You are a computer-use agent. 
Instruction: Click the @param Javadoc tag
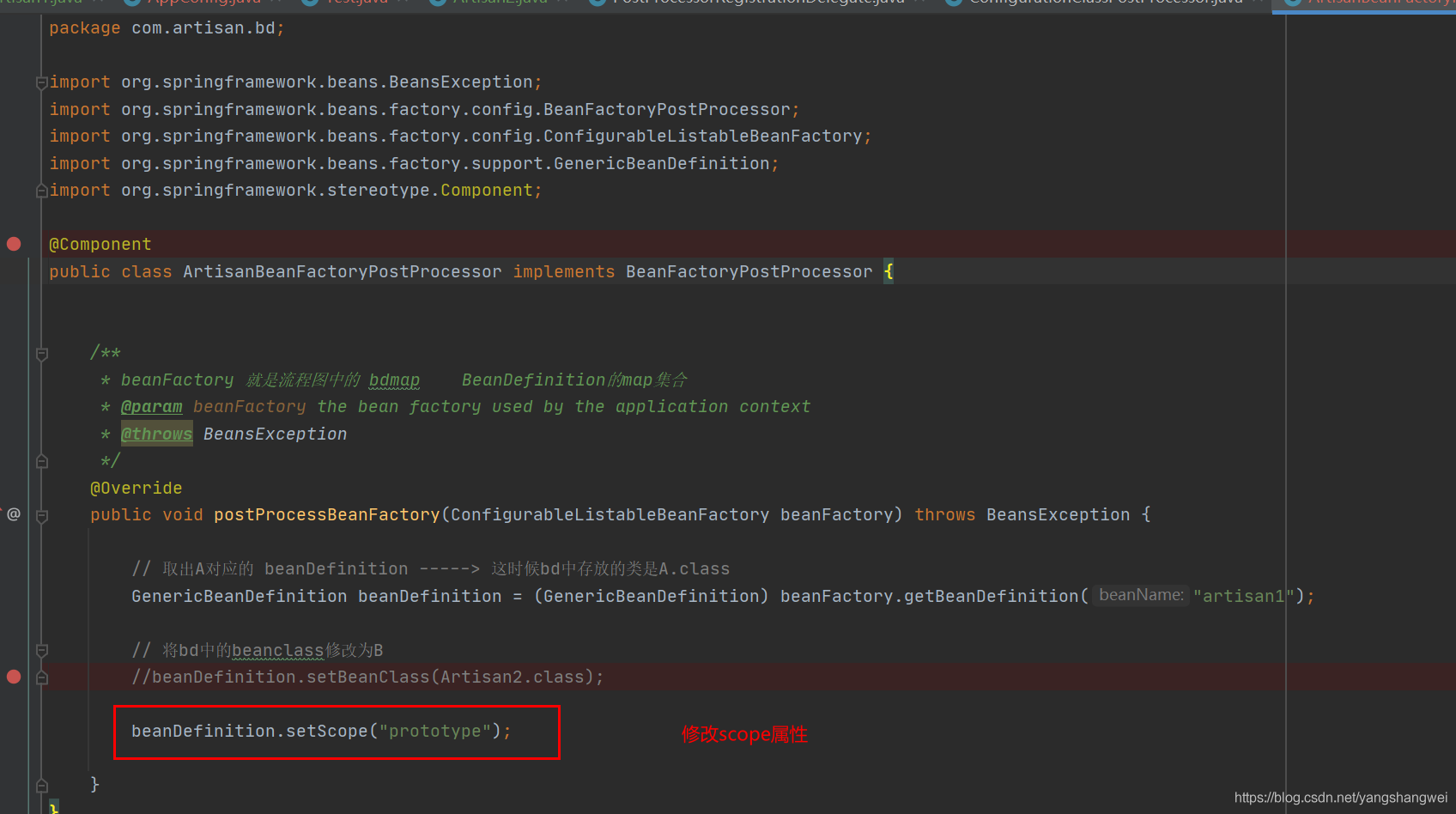[152, 407]
